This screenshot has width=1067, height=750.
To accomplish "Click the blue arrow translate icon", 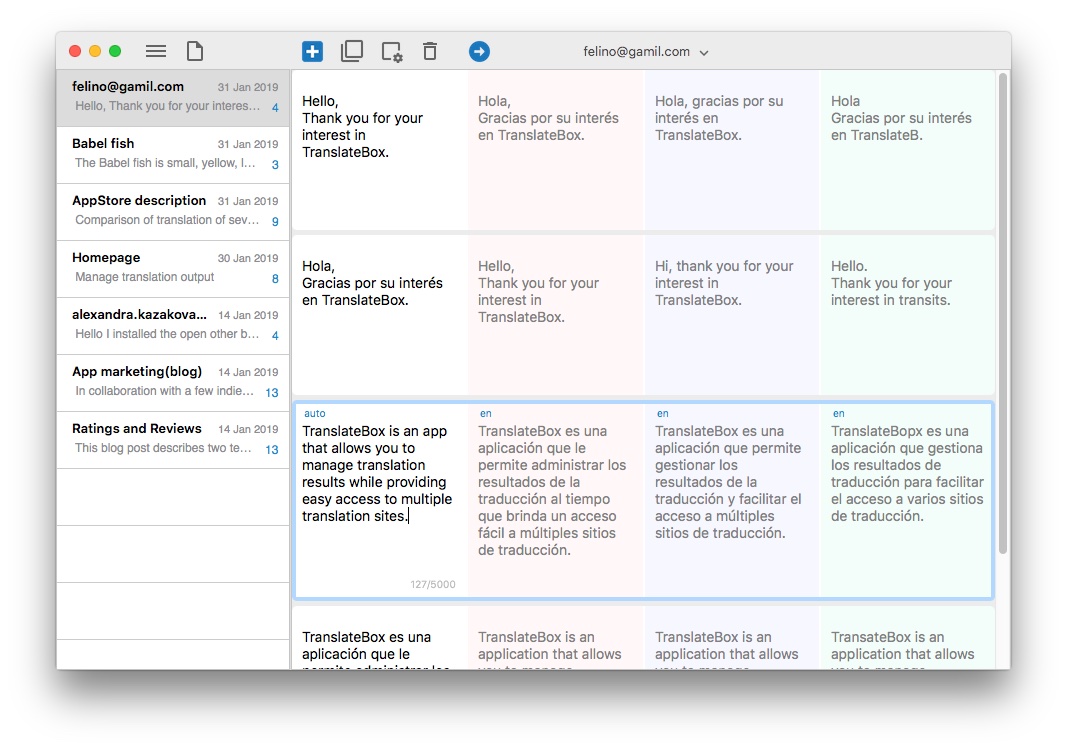I will point(479,52).
